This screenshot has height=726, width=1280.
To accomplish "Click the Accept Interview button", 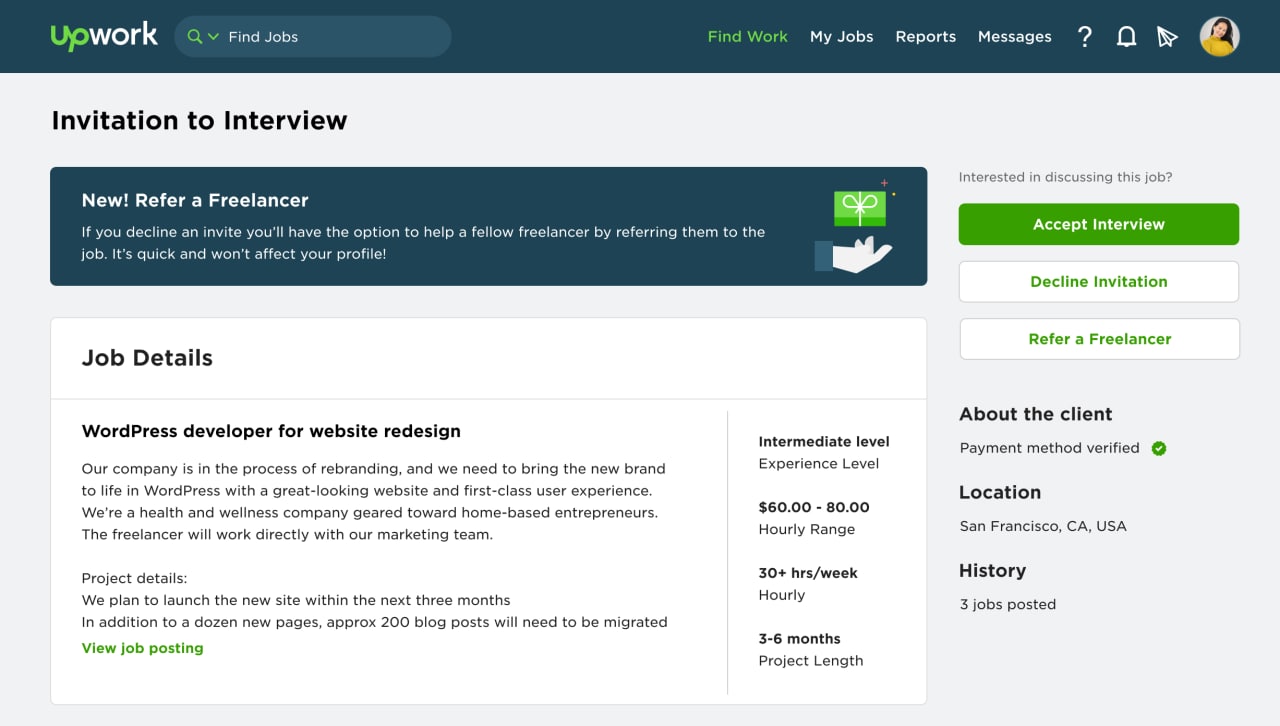I will point(1098,224).
